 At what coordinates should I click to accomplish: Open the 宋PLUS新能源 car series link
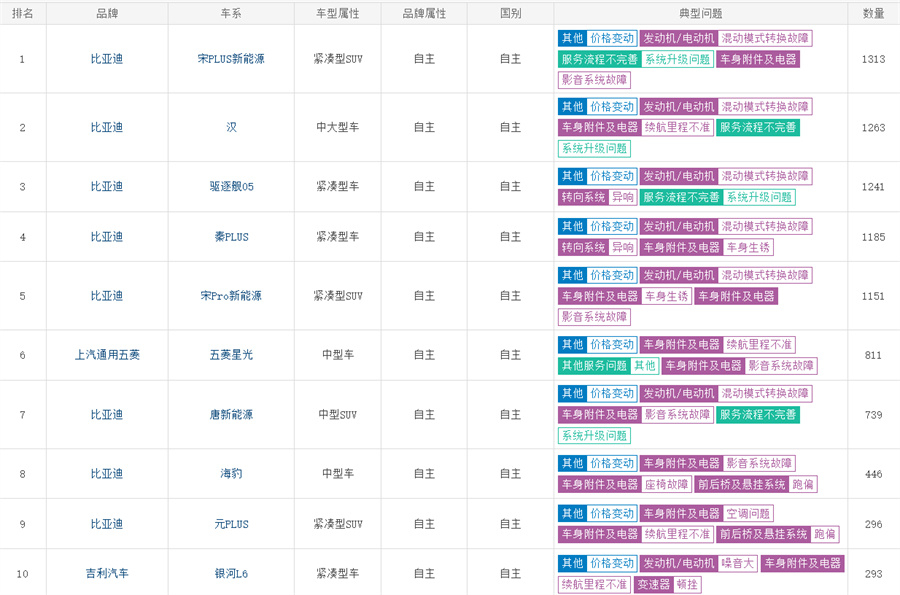pyautogui.click(x=231, y=59)
